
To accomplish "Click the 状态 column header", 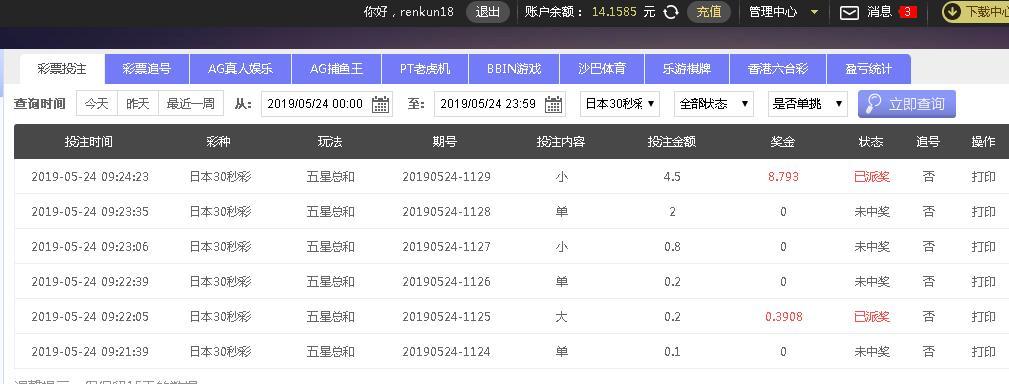I will click(871, 142).
